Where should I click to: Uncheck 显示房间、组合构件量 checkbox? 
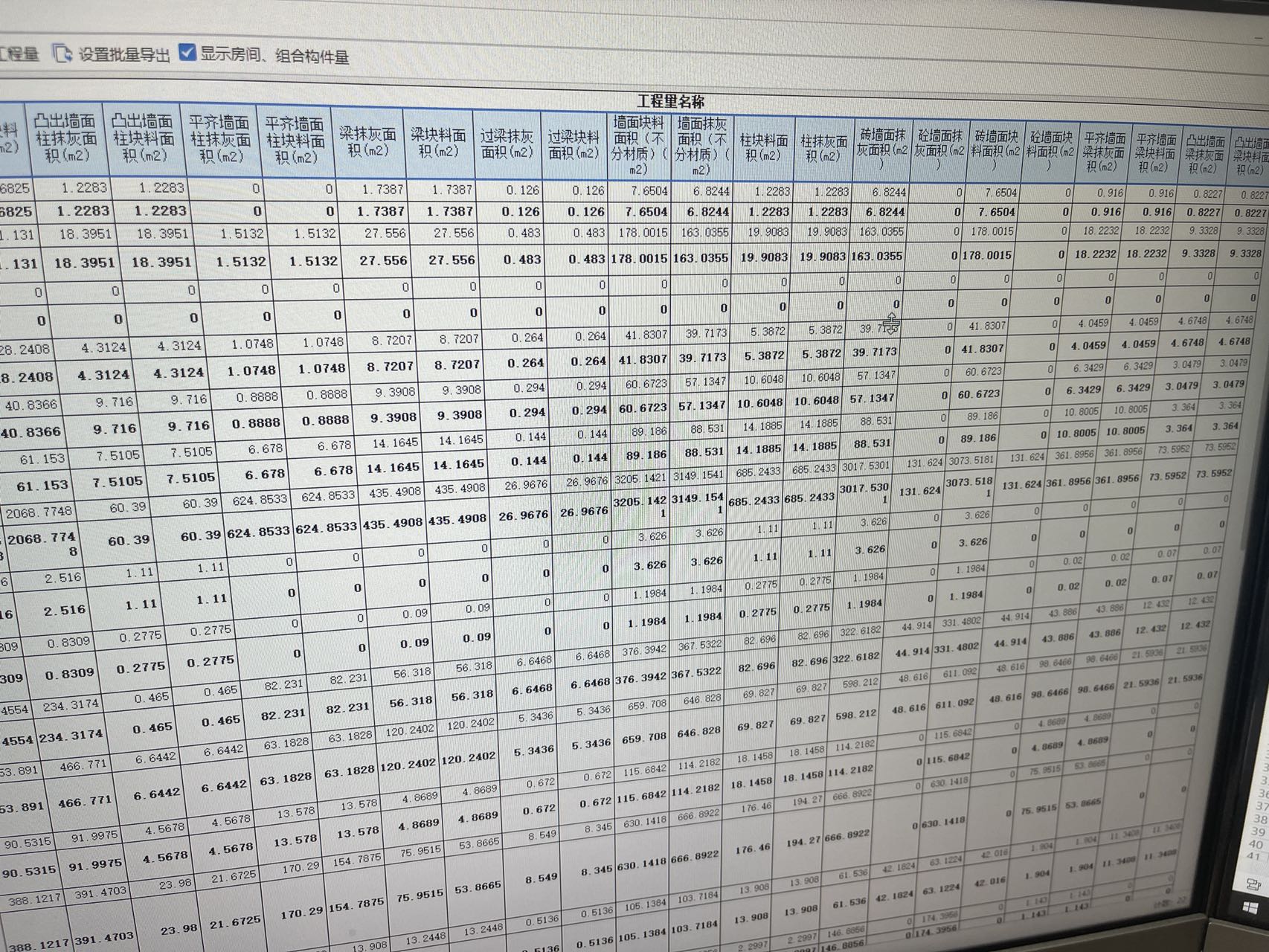187,52
